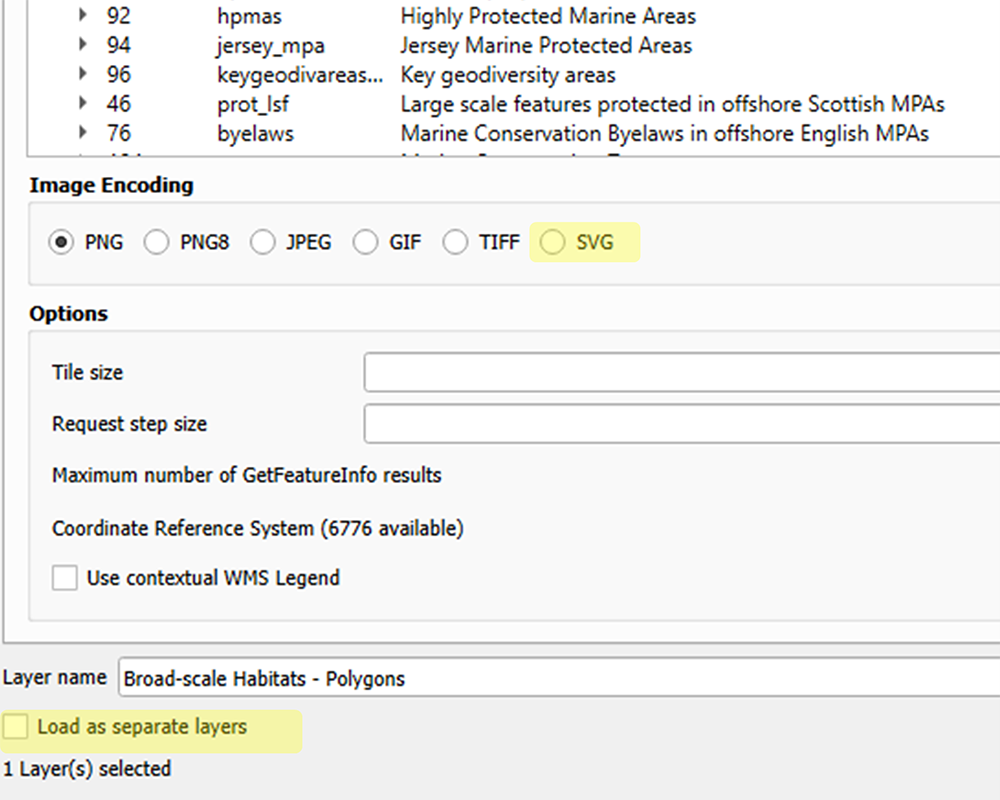Screen dimensions: 1000x800
Task: Focus the Request step size field
Action: coord(680,424)
